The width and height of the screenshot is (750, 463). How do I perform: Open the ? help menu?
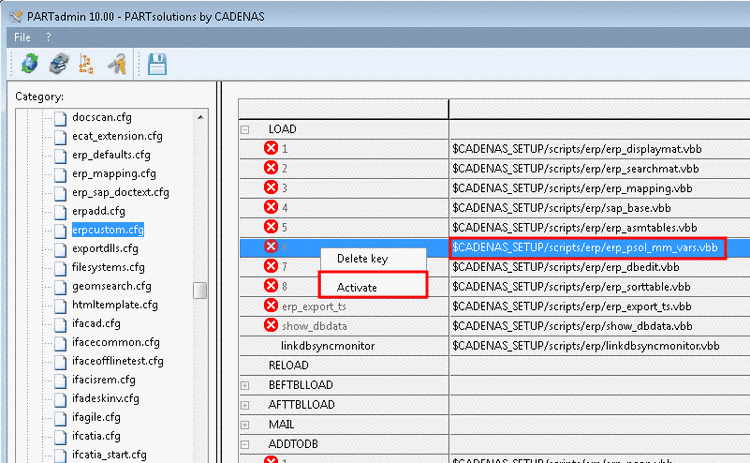click(x=48, y=37)
